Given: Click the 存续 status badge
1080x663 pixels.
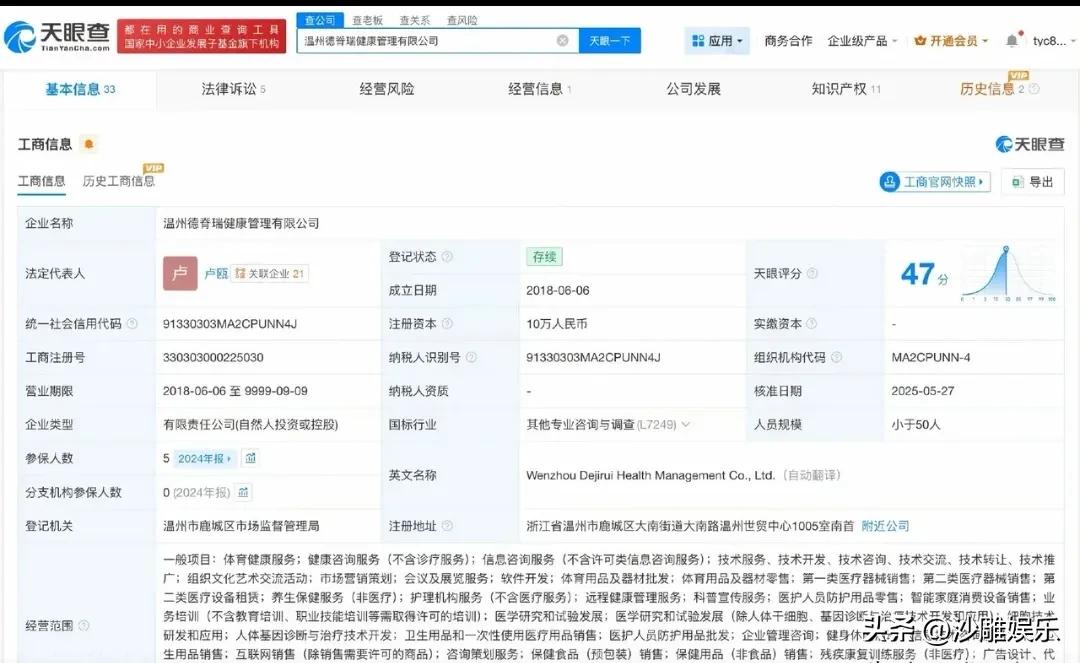Looking at the screenshot, I should (x=544, y=257).
